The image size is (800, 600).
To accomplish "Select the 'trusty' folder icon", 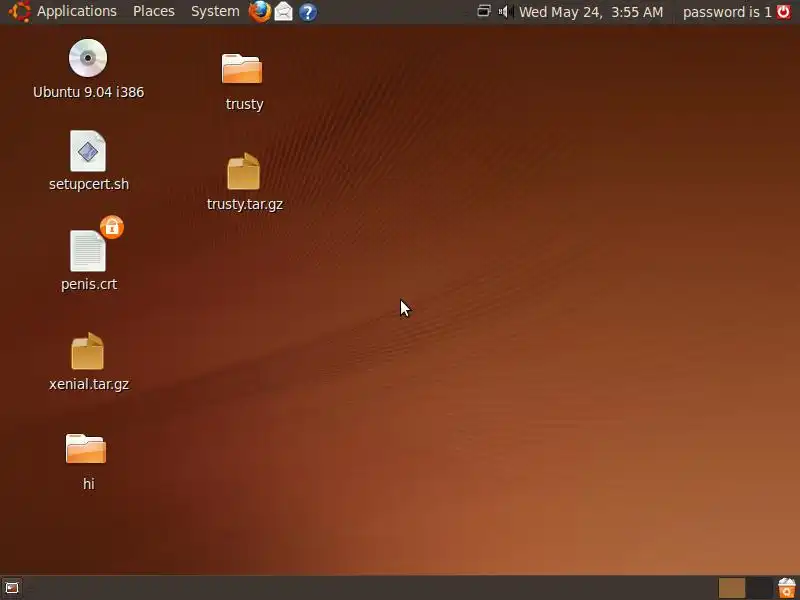I will [x=242, y=68].
